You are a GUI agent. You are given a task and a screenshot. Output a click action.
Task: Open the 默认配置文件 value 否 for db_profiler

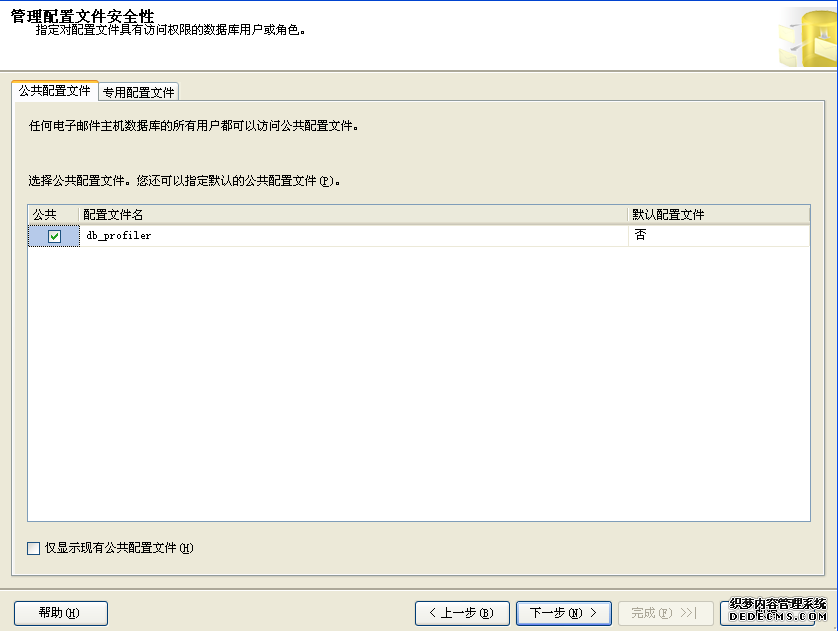tap(718, 236)
